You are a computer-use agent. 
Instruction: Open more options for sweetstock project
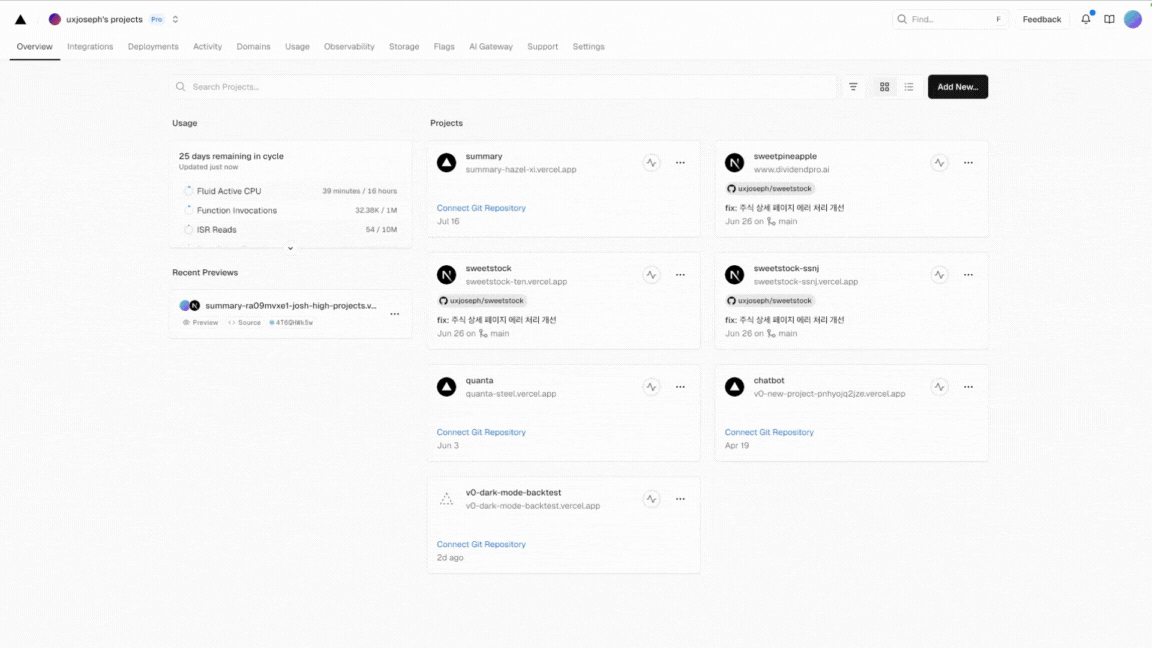680,275
